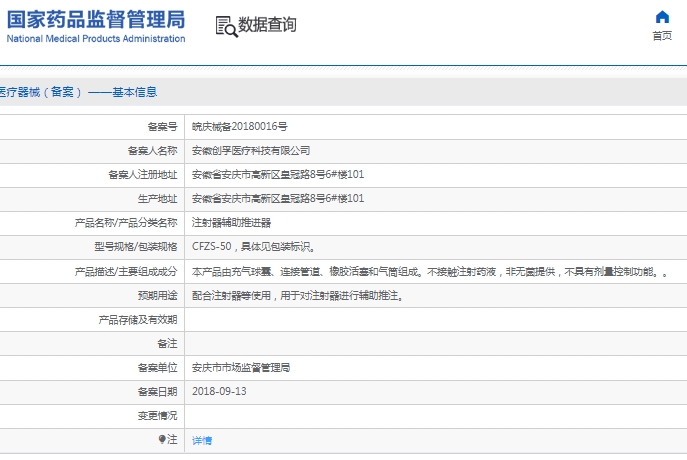Screen dimensions: 687x460
Task: Click the 备案号 field label
Action: (x=163, y=127)
